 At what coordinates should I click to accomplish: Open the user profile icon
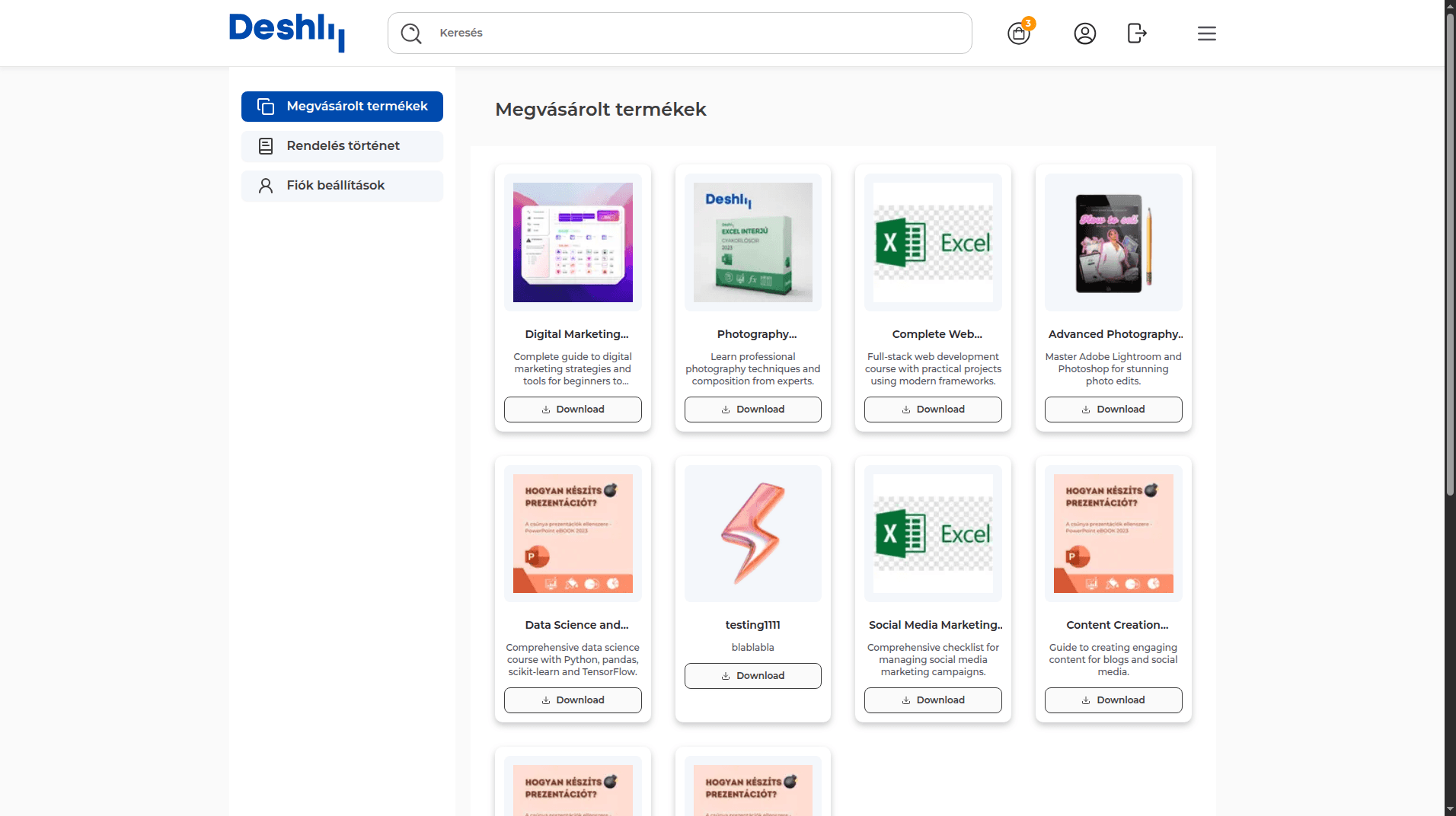tap(1084, 33)
